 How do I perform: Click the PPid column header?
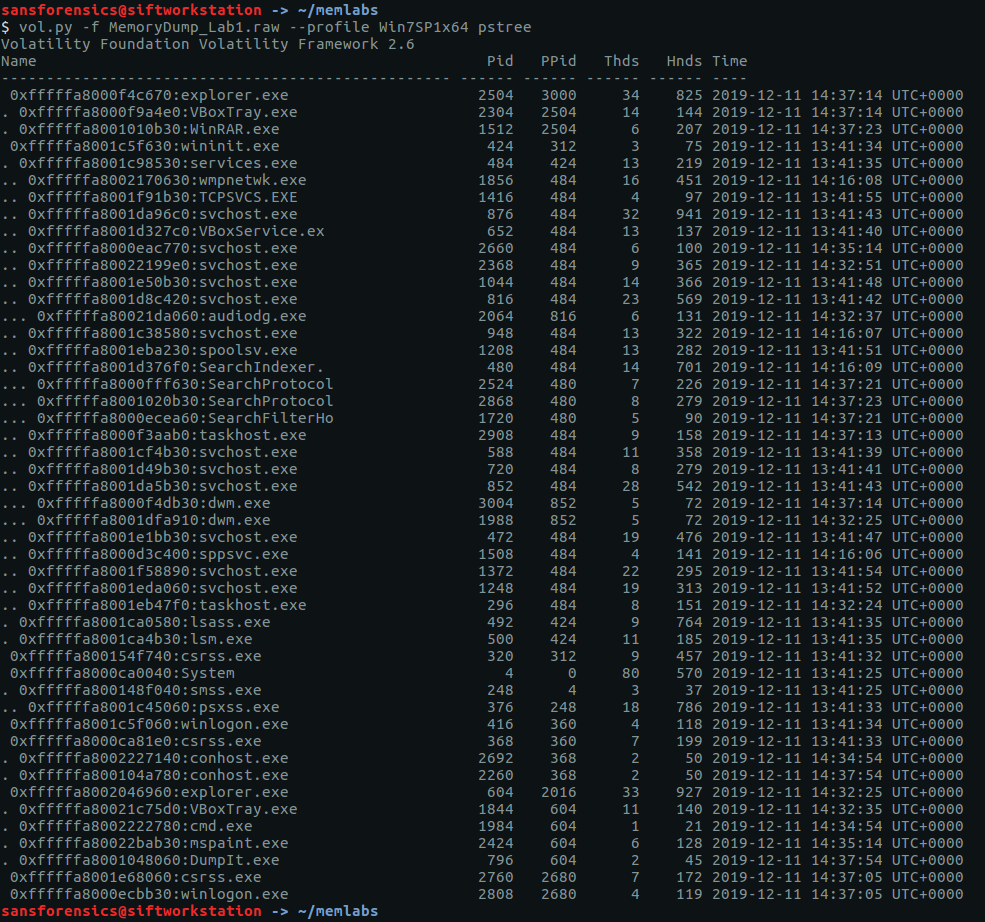click(x=558, y=61)
